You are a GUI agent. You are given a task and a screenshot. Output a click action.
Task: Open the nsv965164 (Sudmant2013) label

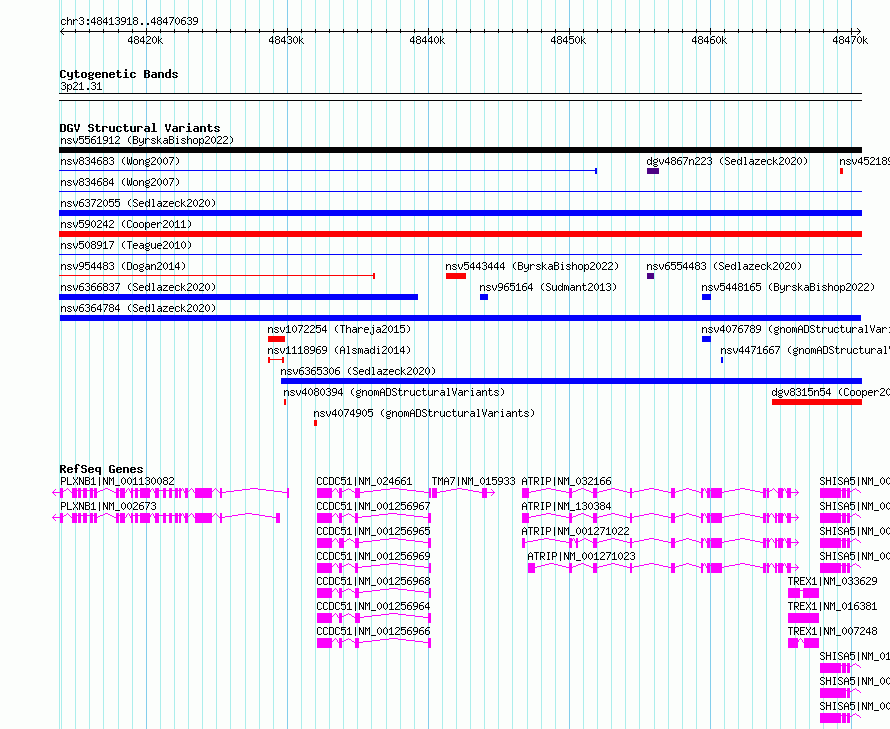click(x=548, y=287)
